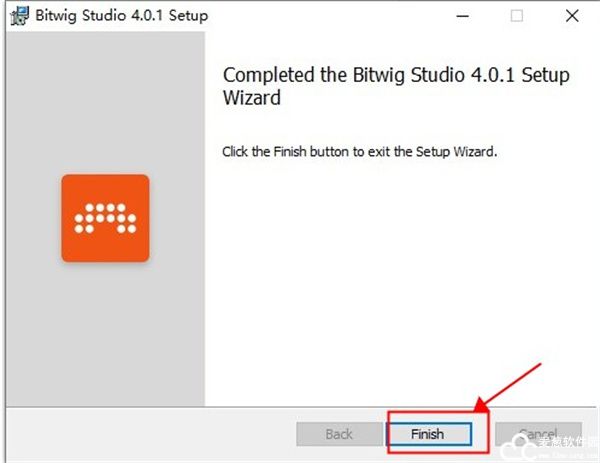Click the empty button bar left of Back

(150, 434)
